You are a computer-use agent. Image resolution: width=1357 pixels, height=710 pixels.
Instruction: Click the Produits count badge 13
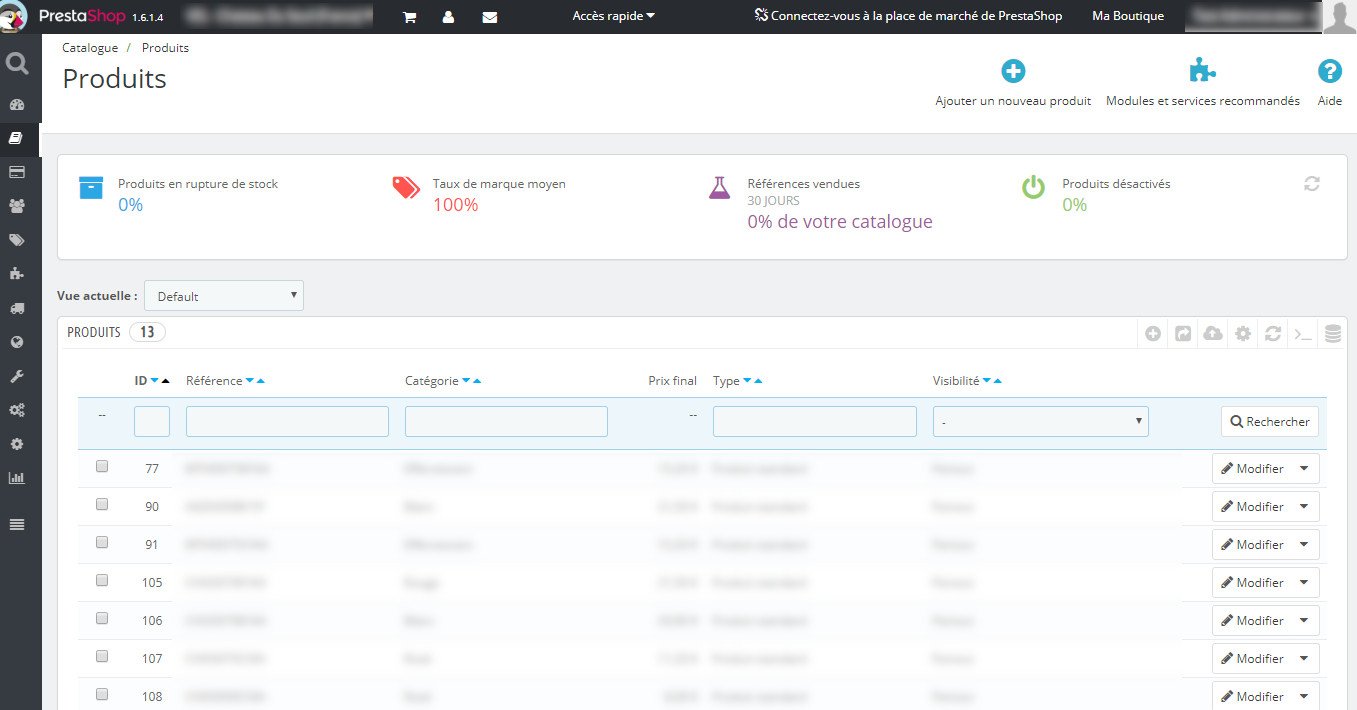pyautogui.click(x=147, y=332)
